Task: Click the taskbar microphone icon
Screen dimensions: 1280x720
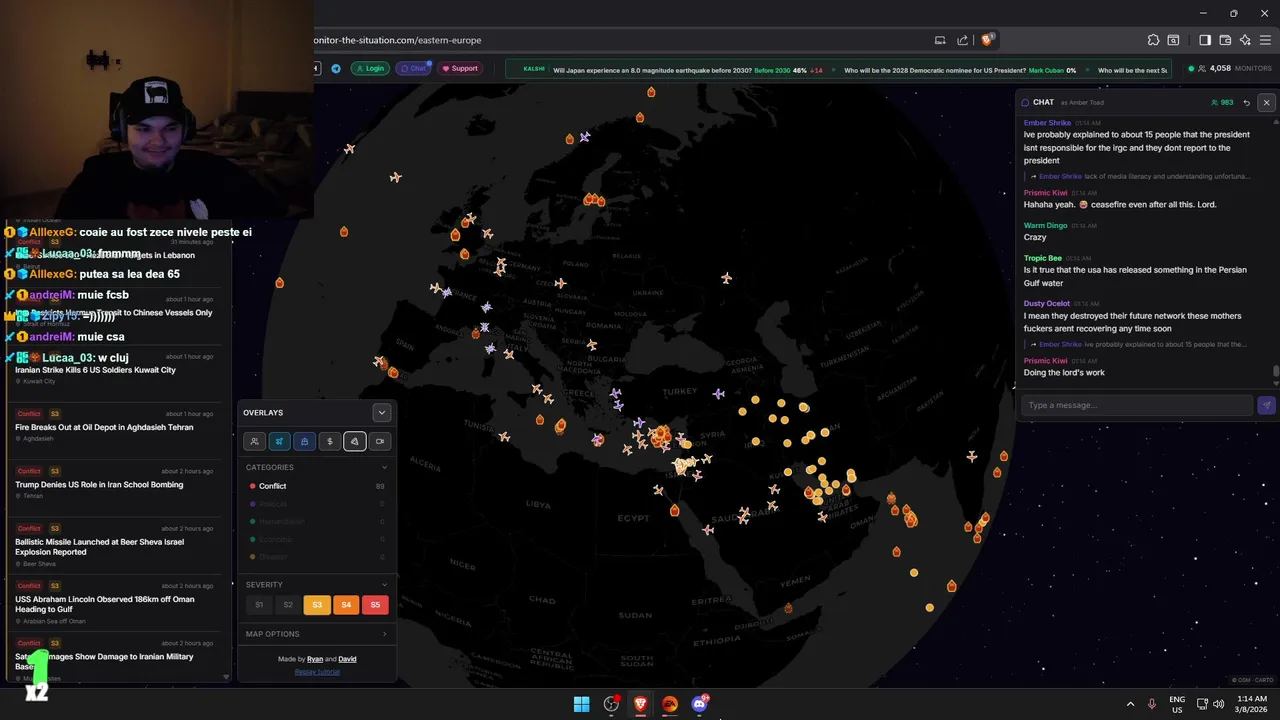Action: point(1152,704)
